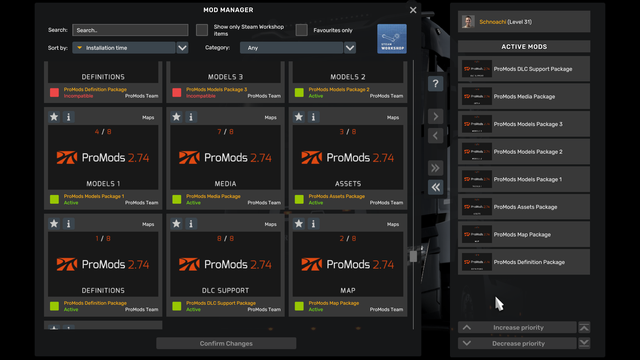Select ProMods Assets Package in active mods

coord(524,207)
